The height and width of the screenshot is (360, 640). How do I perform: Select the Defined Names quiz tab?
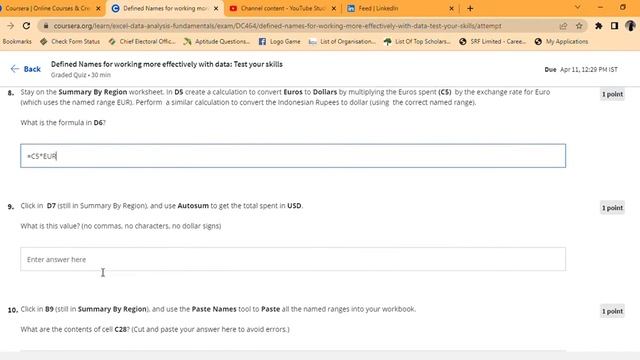coord(166,8)
